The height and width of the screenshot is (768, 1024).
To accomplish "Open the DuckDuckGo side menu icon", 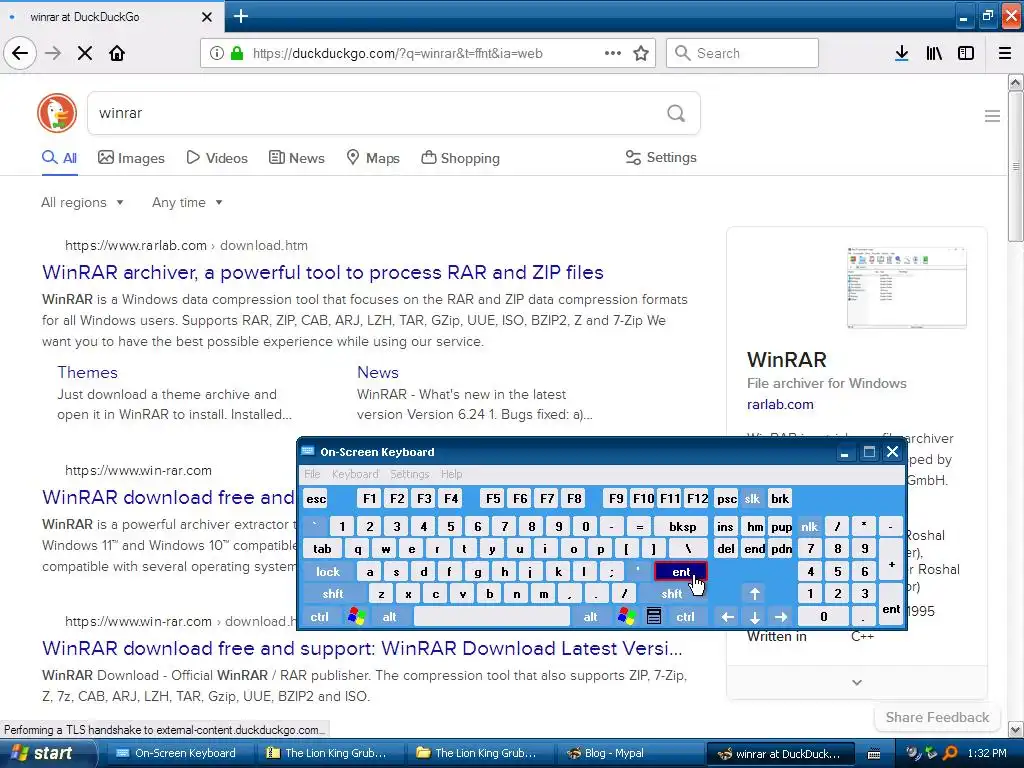I will click(x=992, y=116).
